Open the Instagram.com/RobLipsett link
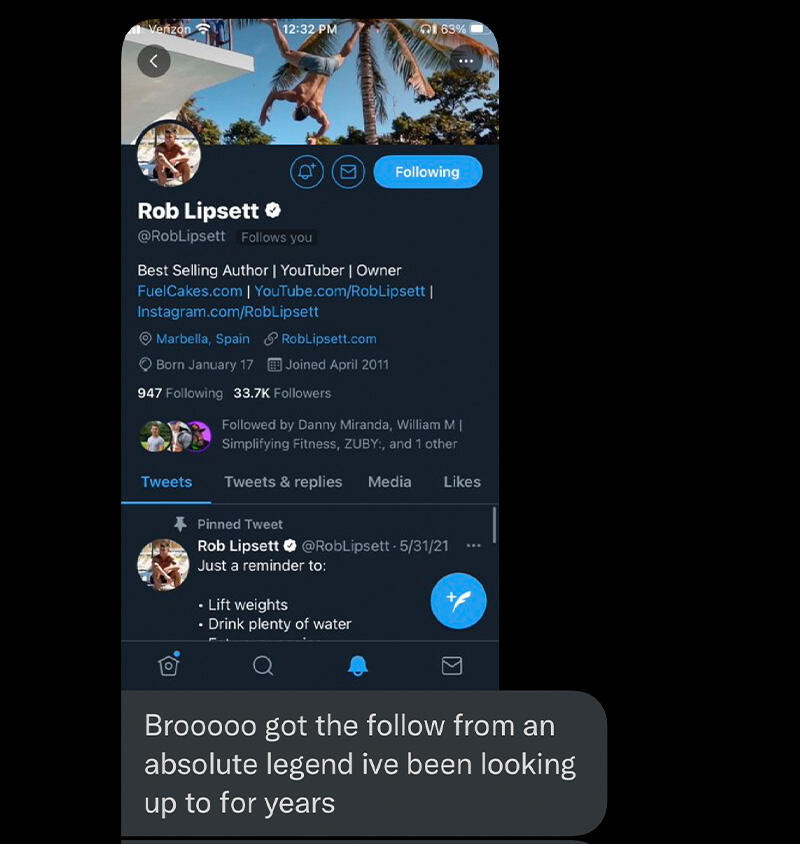 pyautogui.click(x=228, y=312)
